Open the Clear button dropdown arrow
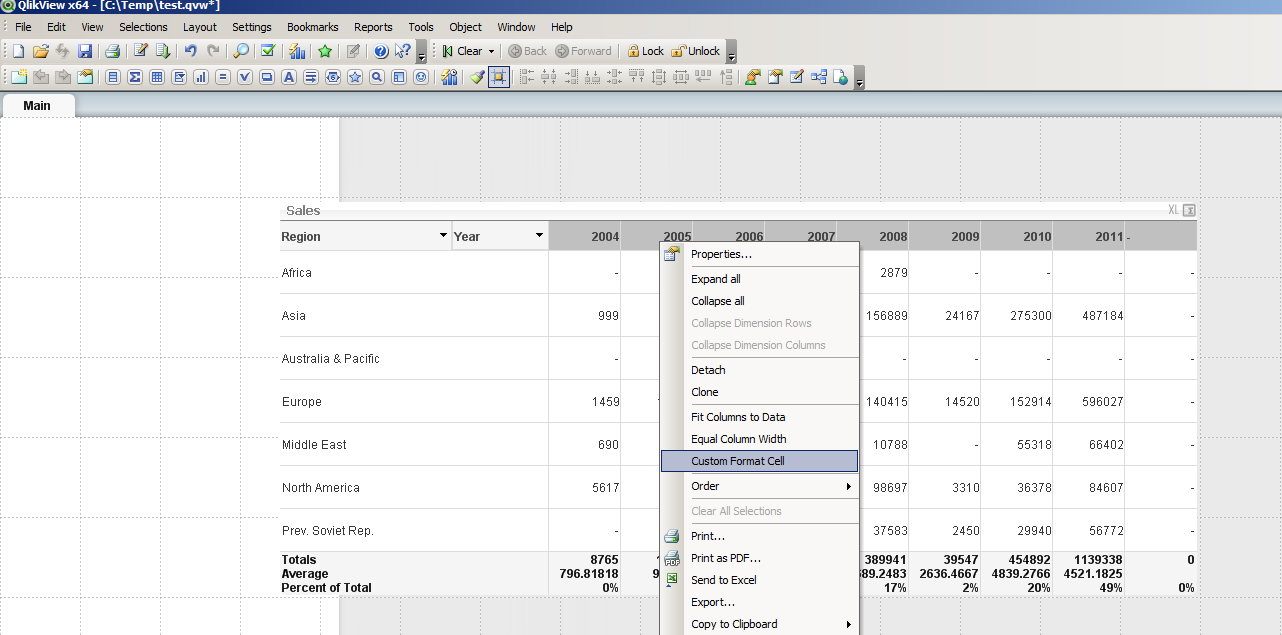This screenshot has width=1282, height=635. 491,51
